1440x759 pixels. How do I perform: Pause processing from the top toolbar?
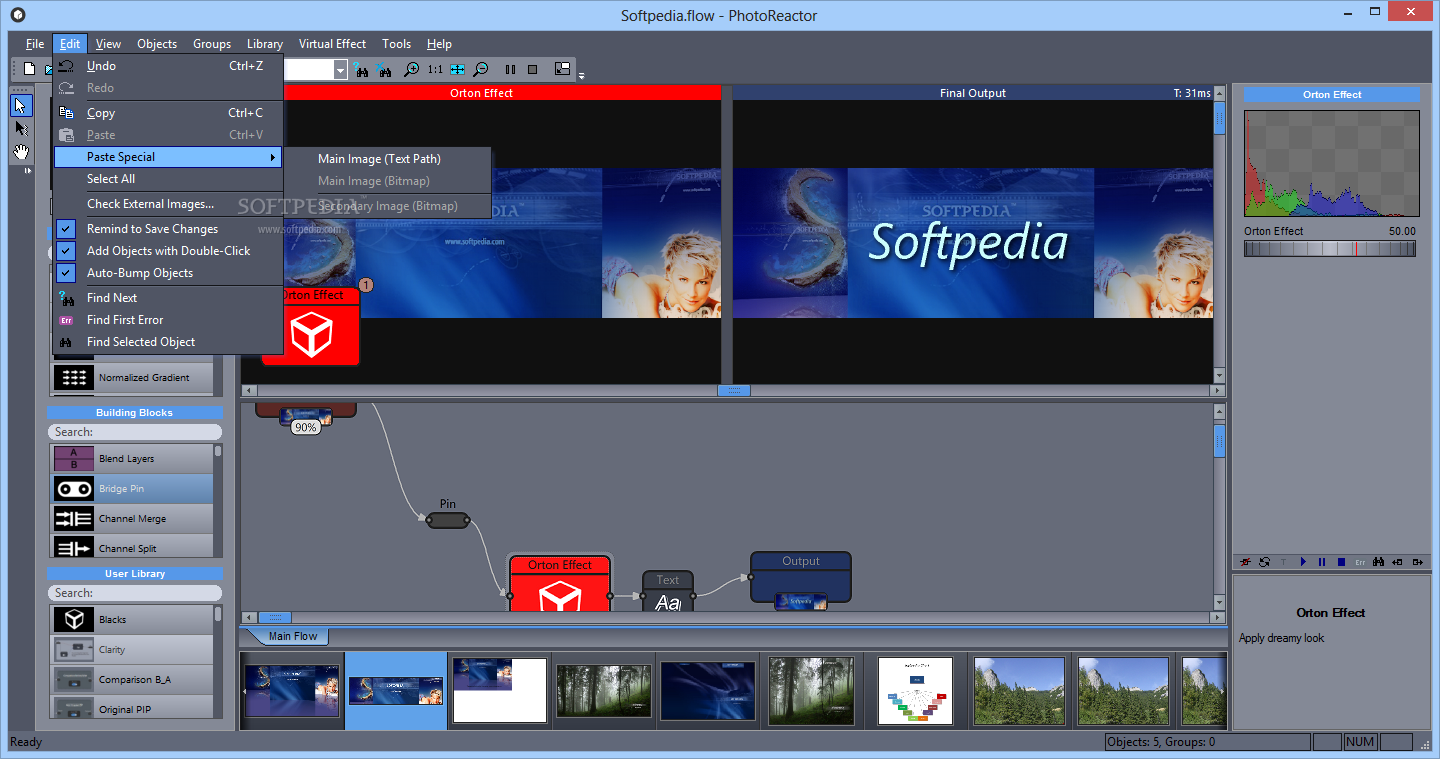point(510,70)
